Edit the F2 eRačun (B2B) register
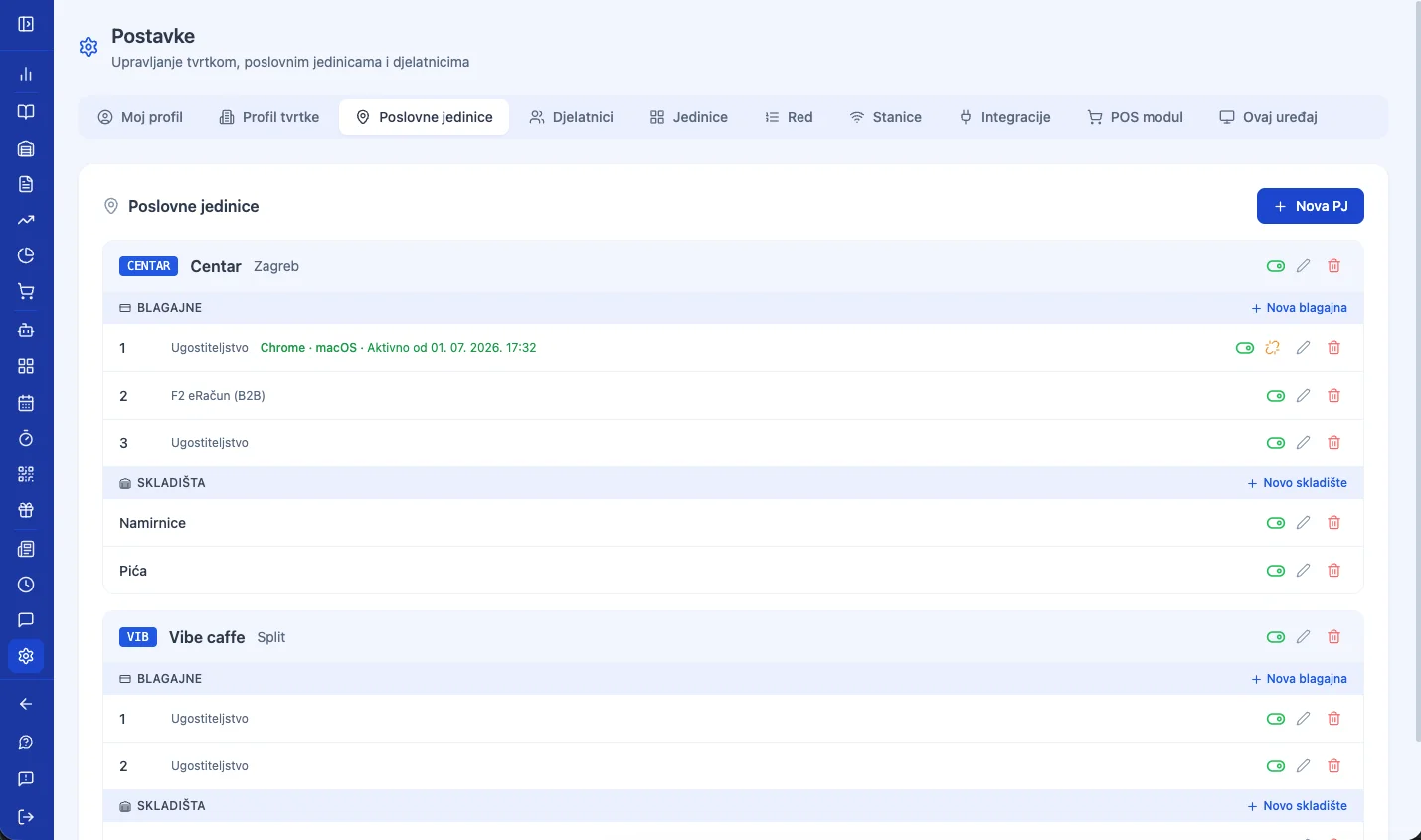Image resolution: width=1421 pixels, height=840 pixels. pos(1304,396)
